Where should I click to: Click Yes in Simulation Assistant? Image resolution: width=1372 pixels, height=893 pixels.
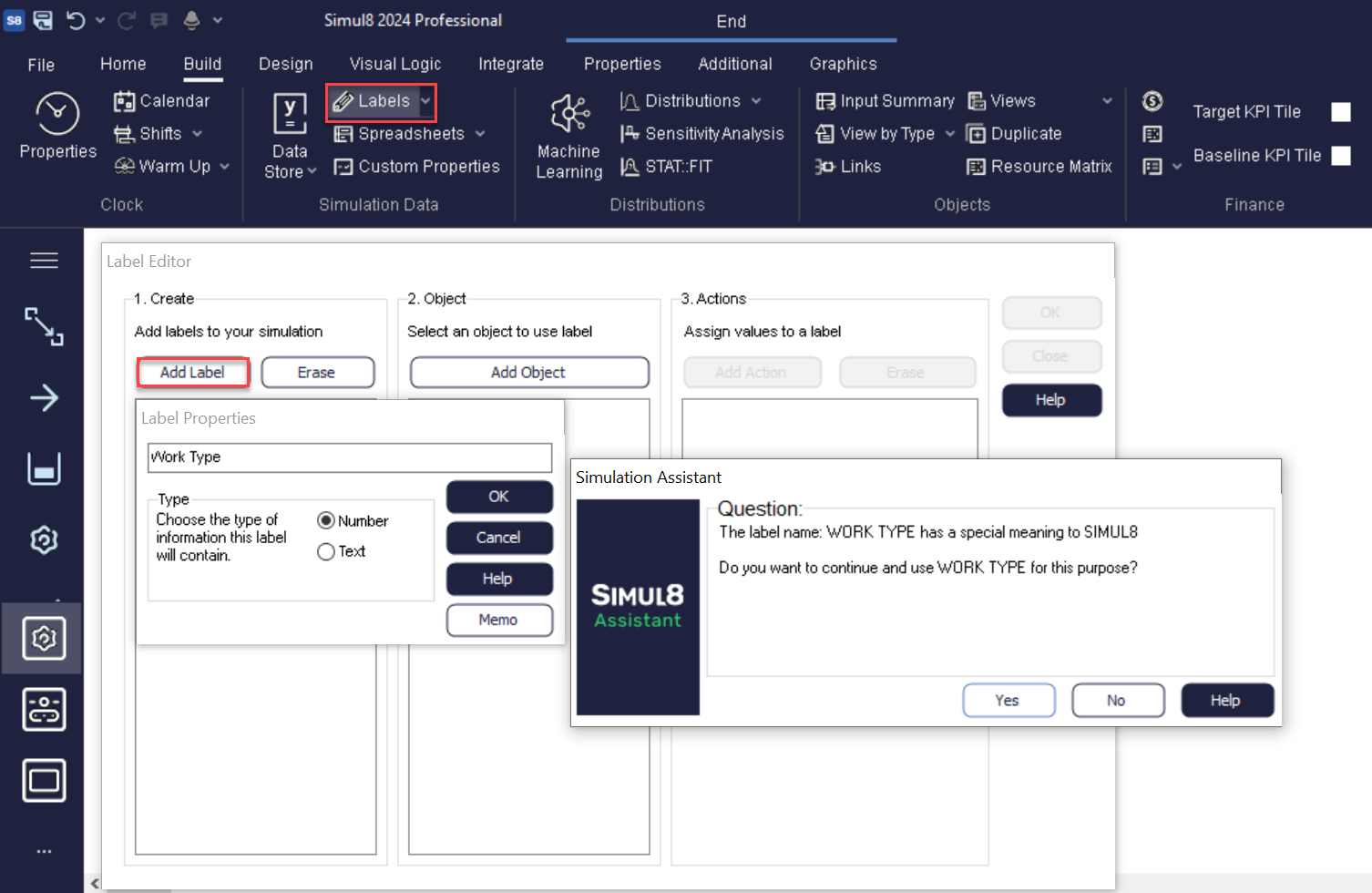(1008, 701)
